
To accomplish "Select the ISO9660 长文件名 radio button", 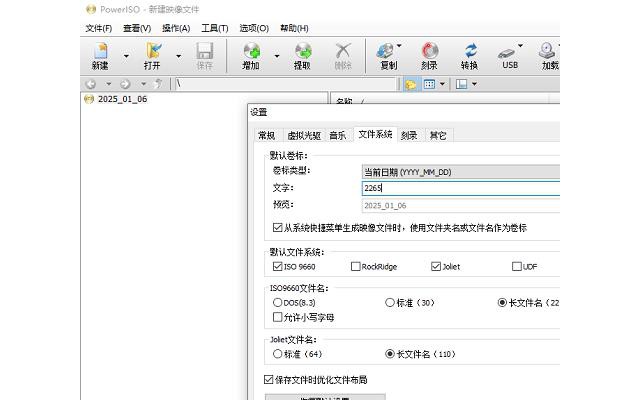I will [x=502, y=302].
